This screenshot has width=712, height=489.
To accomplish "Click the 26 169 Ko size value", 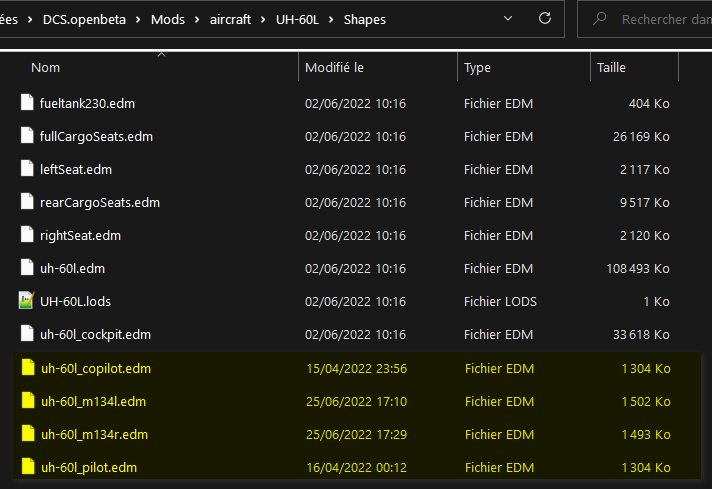I will 641,137.
